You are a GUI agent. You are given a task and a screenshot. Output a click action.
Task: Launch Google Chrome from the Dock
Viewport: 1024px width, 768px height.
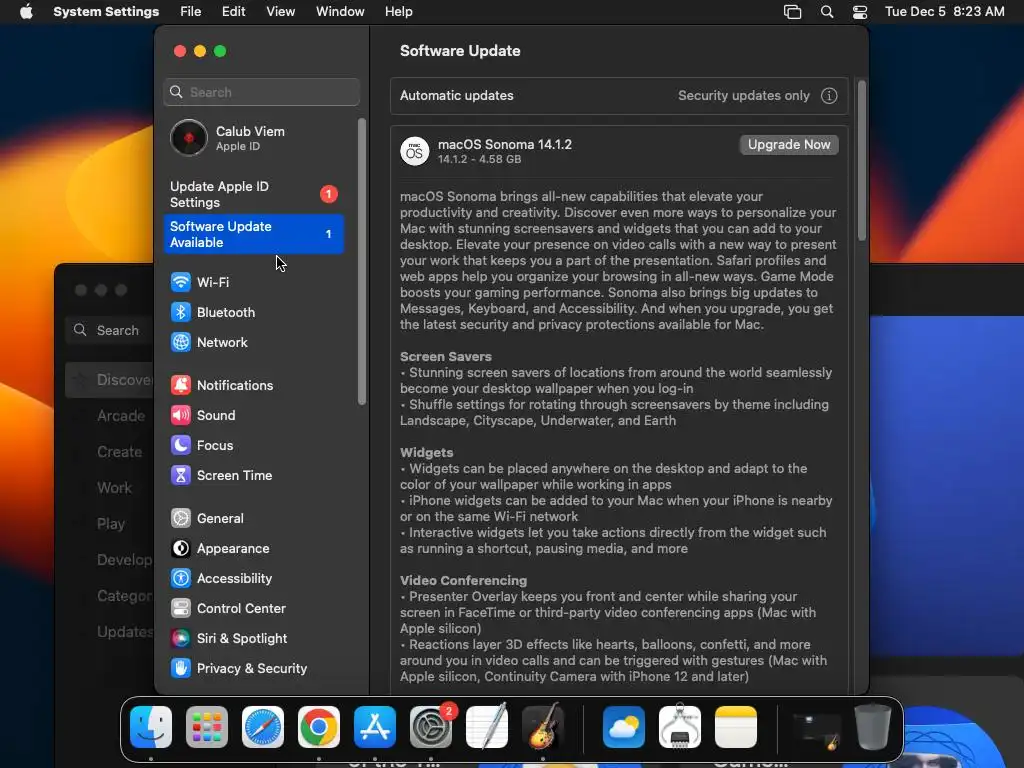pyautogui.click(x=319, y=727)
